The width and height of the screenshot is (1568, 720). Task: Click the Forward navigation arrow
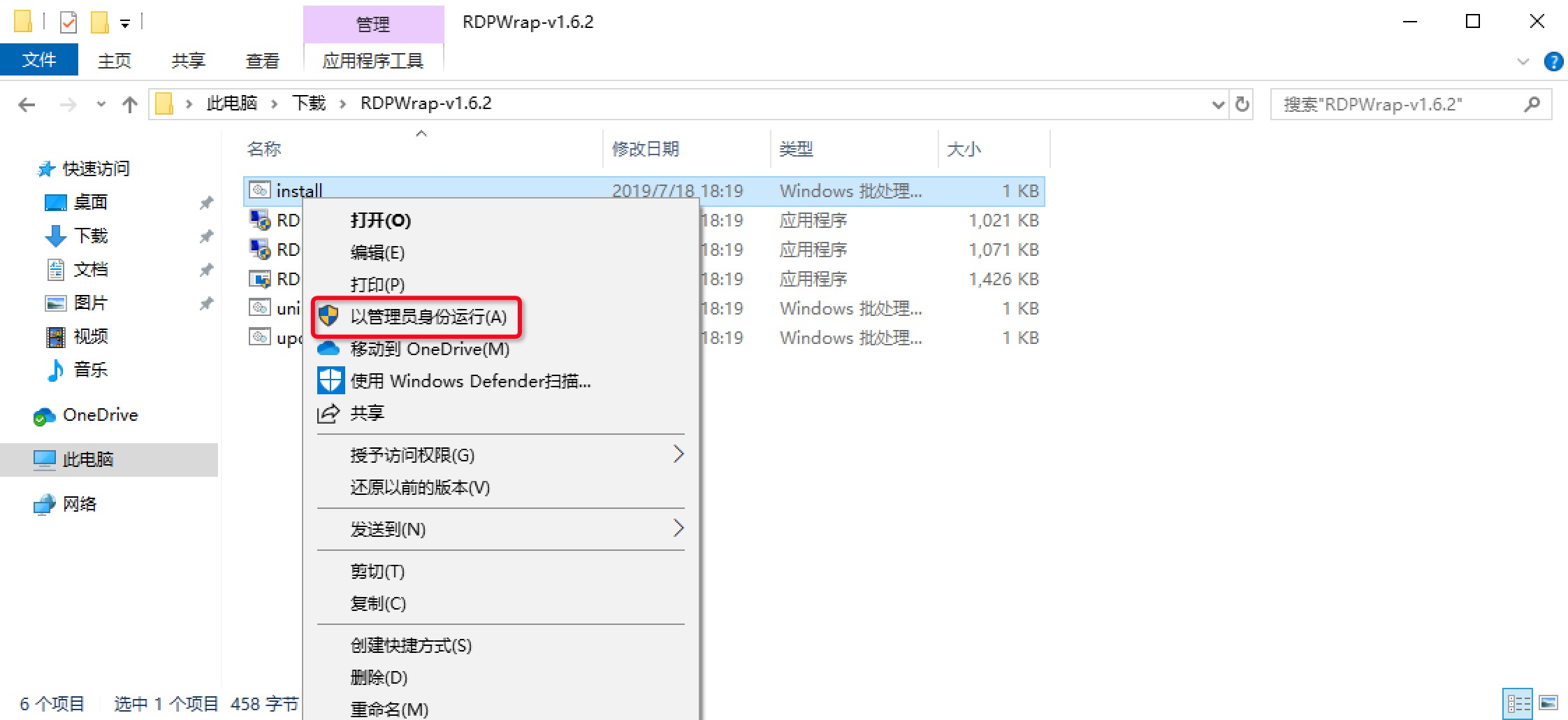pyautogui.click(x=68, y=105)
